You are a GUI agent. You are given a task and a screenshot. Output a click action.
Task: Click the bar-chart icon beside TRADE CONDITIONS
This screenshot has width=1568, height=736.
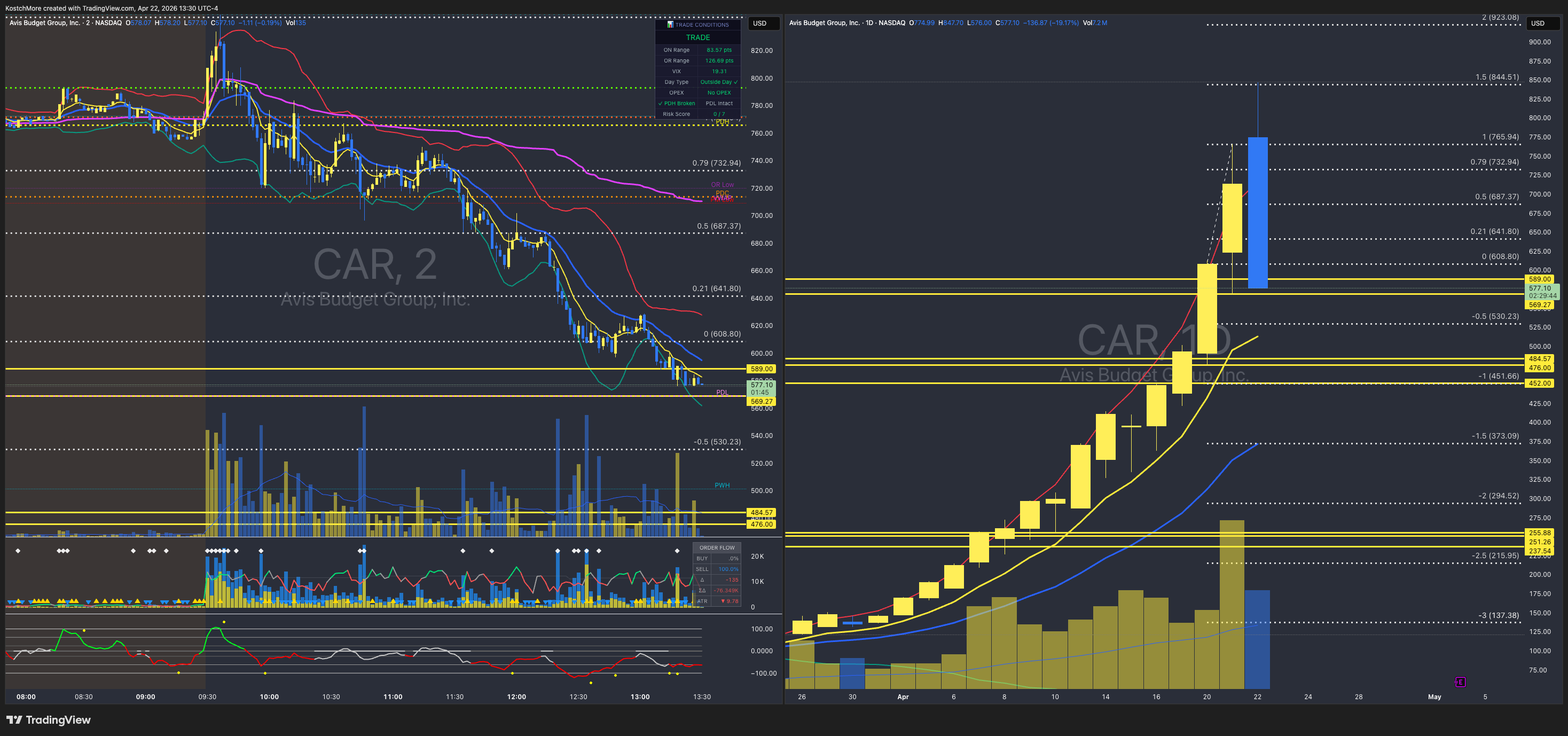pos(670,25)
